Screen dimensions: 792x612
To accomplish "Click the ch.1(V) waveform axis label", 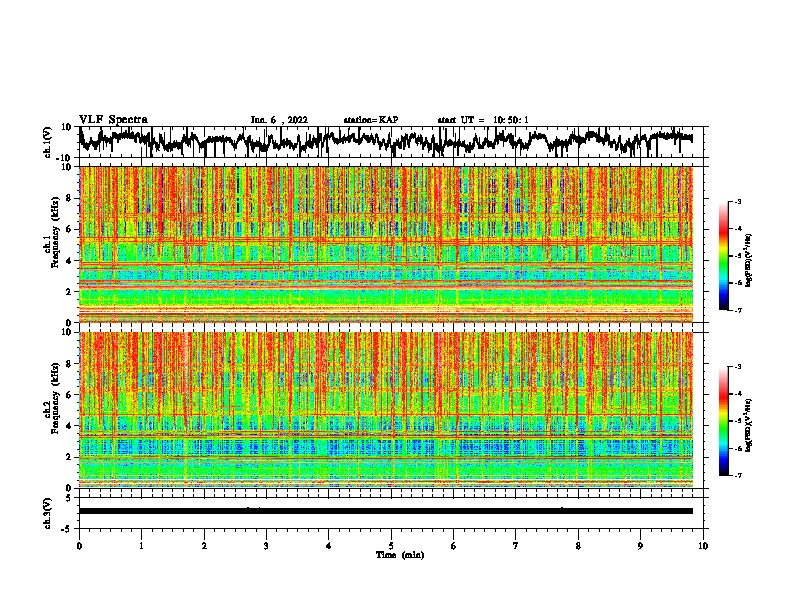I will click(x=48, y=142).
